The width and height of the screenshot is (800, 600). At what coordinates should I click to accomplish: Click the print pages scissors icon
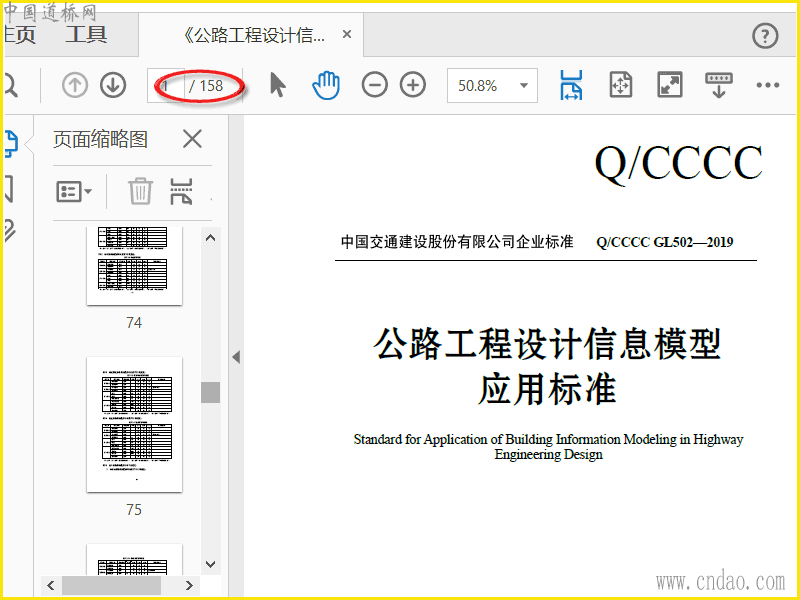coord(181,192)
